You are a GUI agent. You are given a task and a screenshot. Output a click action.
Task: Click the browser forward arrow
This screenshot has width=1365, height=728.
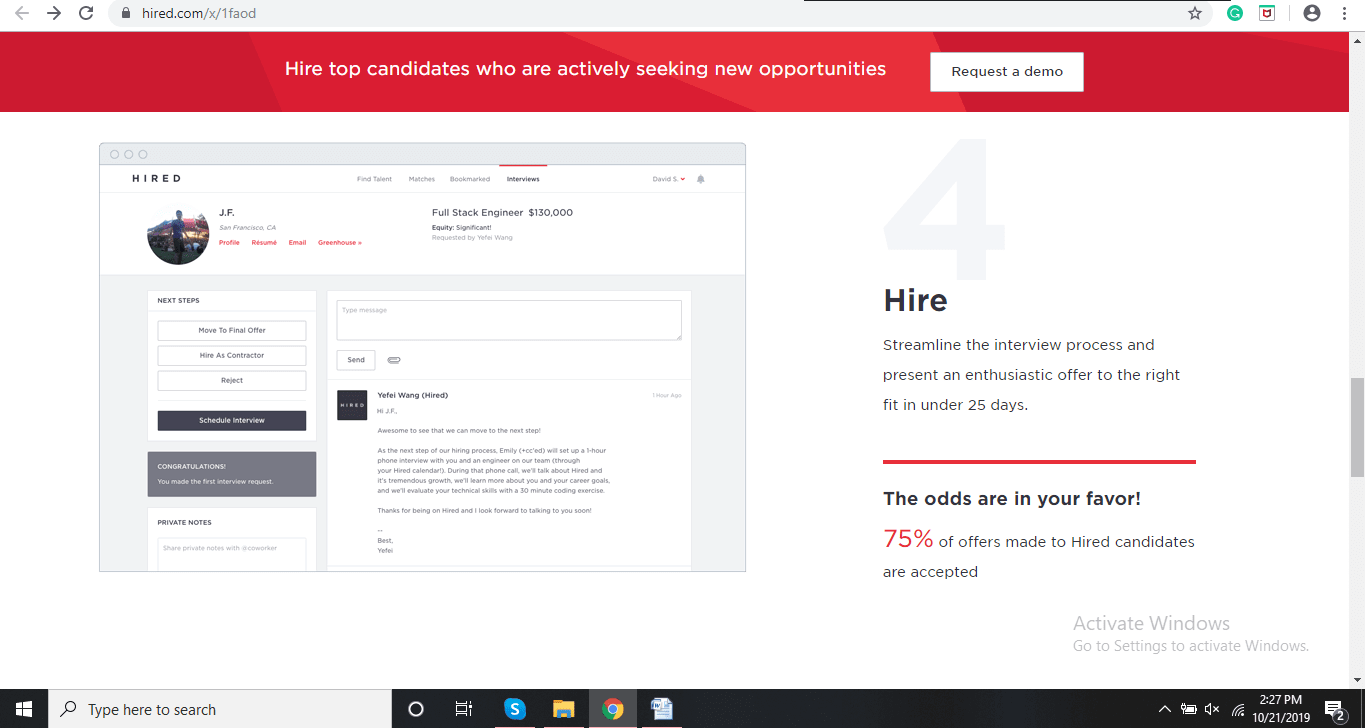coord(54,13)
